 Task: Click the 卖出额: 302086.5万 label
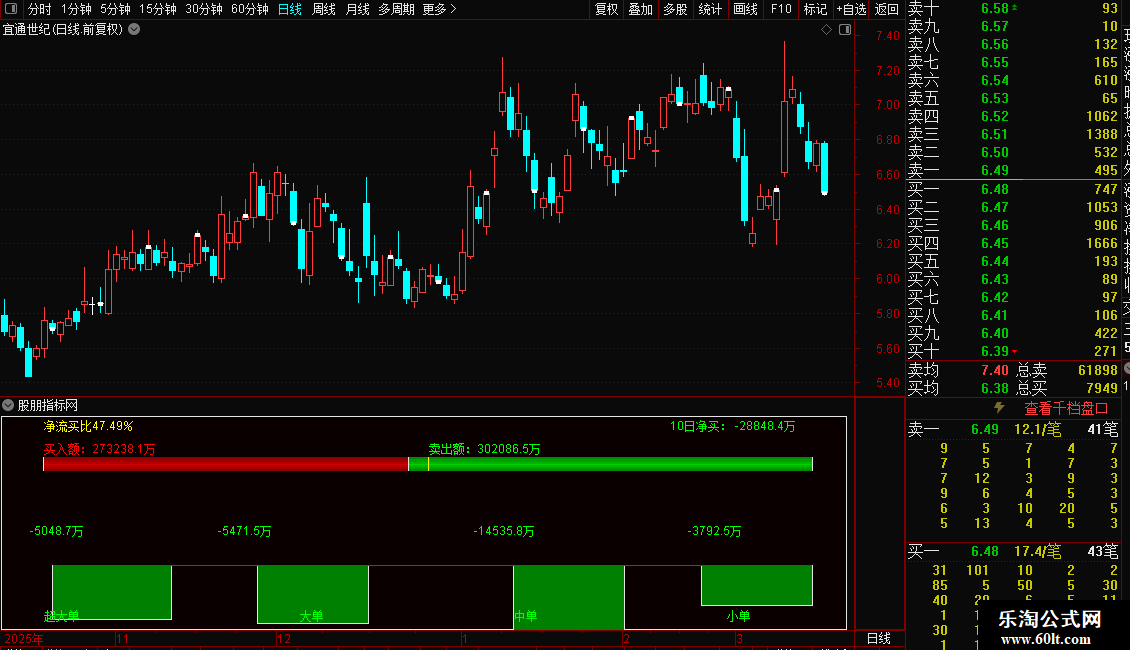(484, 449)
